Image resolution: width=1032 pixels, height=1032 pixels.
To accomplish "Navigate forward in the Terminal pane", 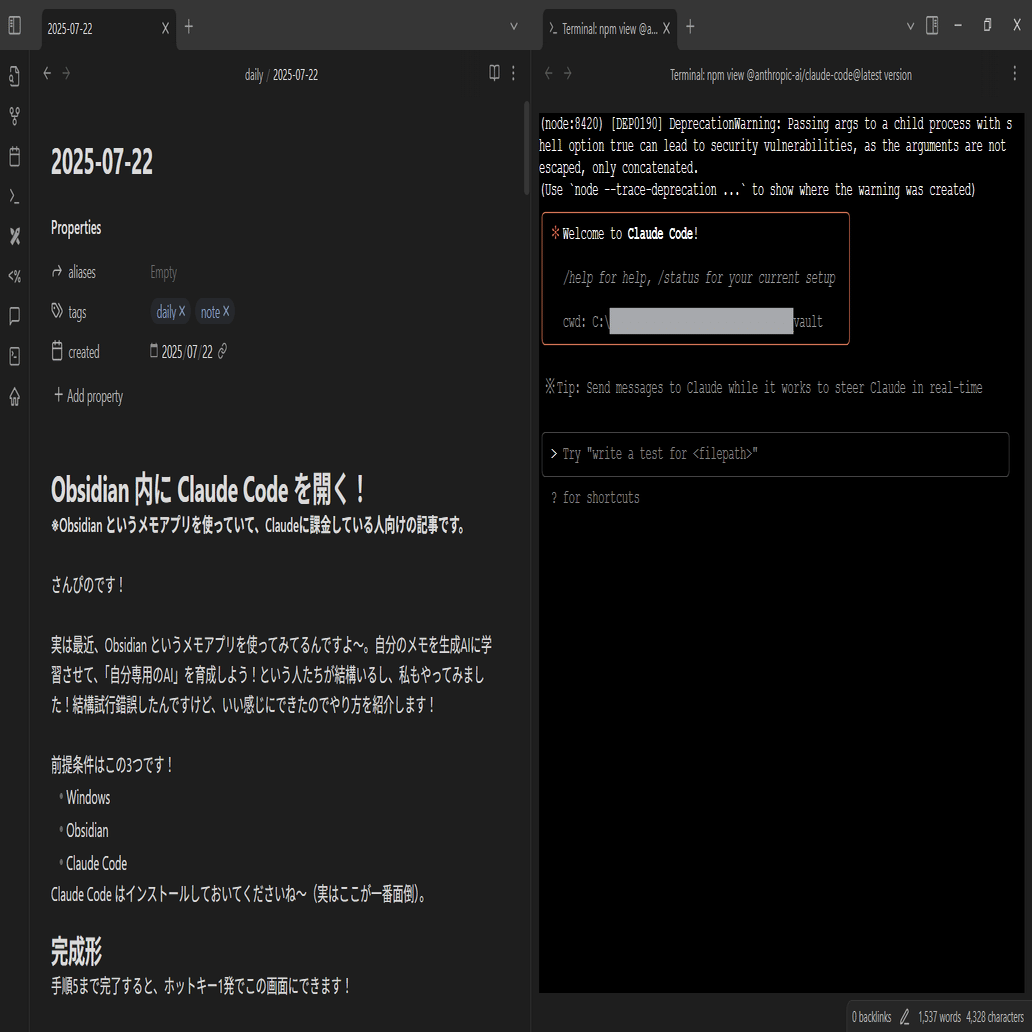I will 567,74.
